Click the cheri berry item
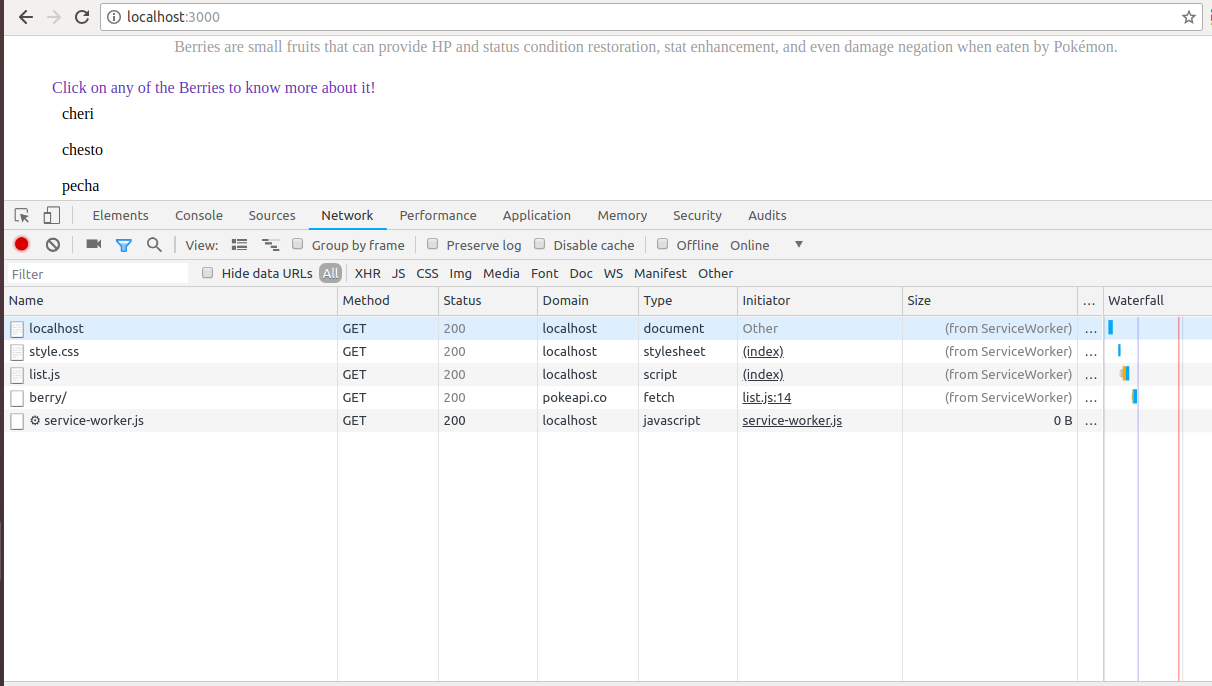The image size is (1212, 686). click(78, 114)
